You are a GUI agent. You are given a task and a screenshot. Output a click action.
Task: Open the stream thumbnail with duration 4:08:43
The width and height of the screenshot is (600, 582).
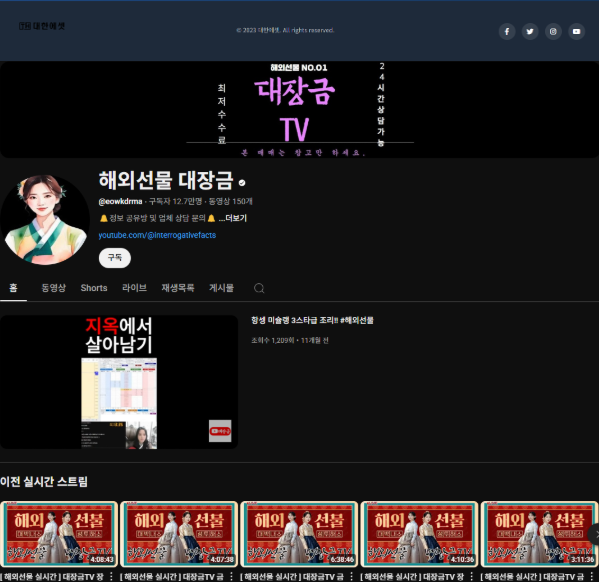(x=59, y=534)
